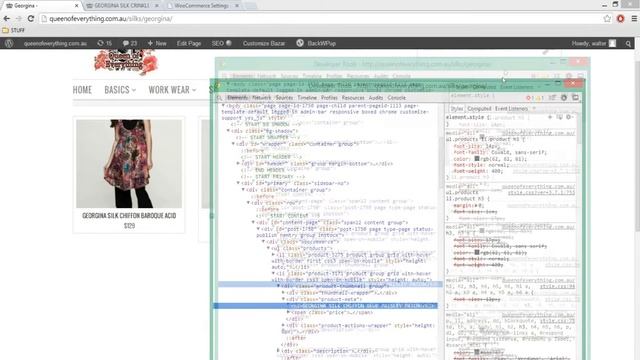Click the Queen of Everything logo
Image resolution: width=640 pixels, height=360 pixels.
pos(126,62)
